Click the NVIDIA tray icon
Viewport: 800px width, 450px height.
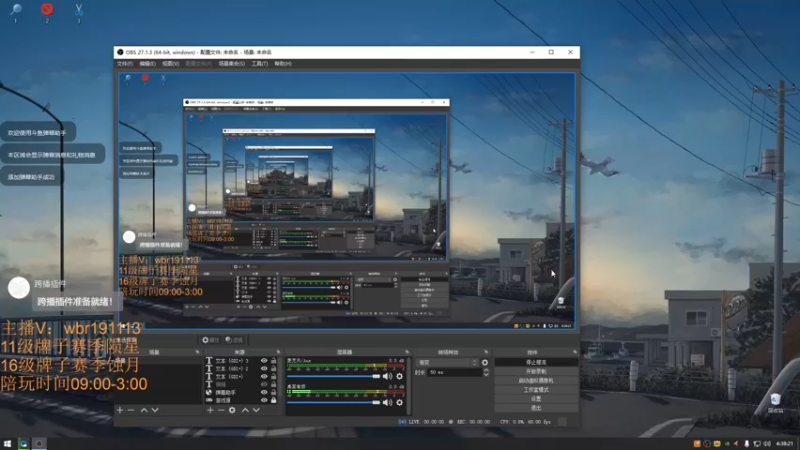727,444
